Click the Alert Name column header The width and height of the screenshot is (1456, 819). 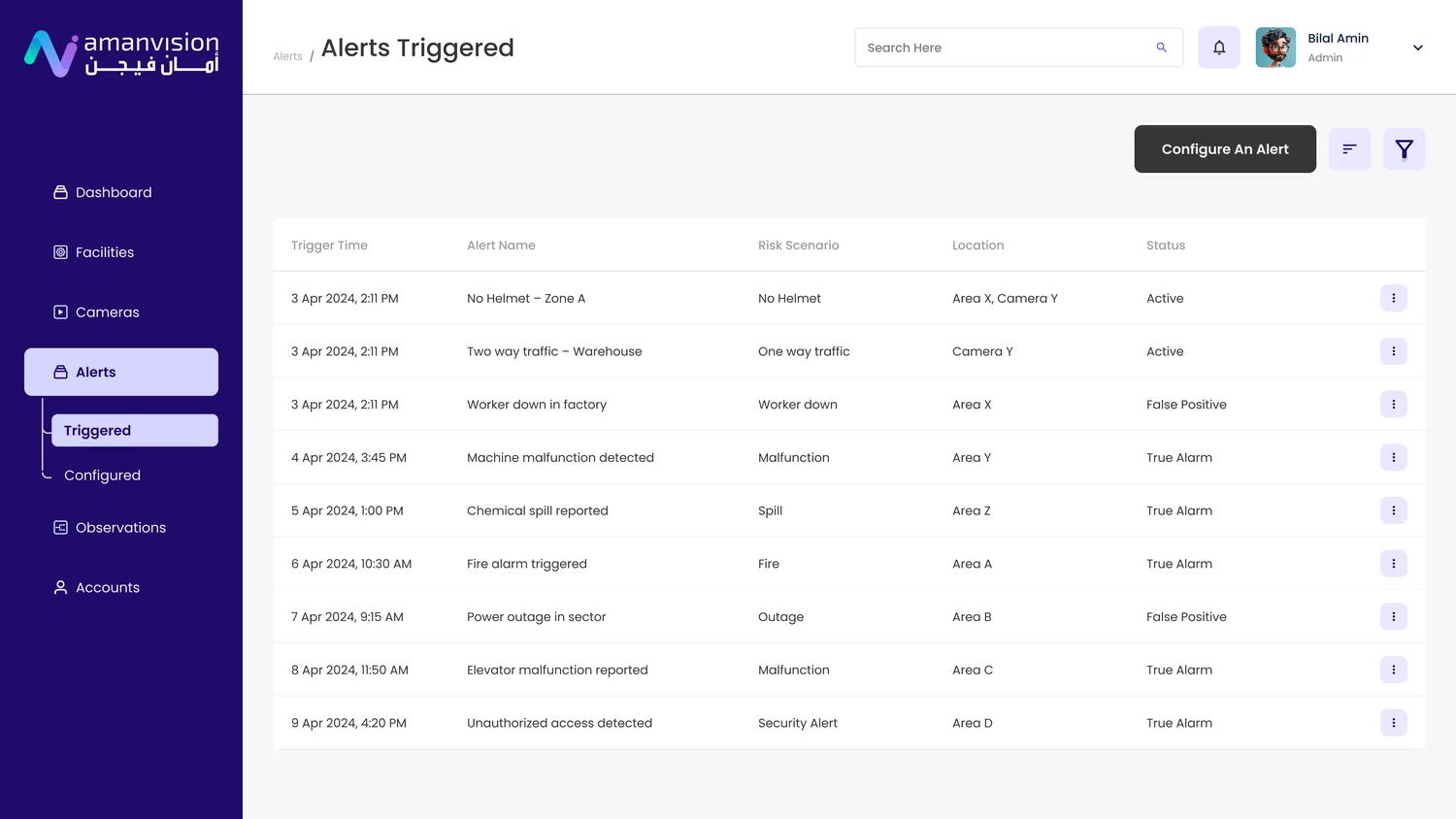(501, 246)
